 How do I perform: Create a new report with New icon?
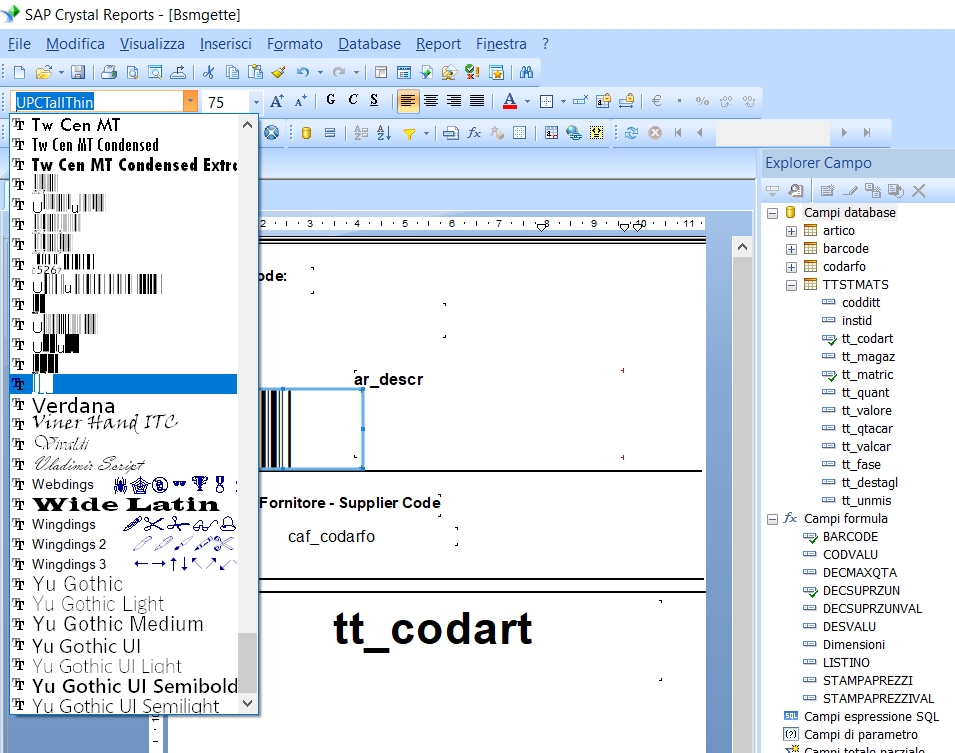tap(19, 72)
